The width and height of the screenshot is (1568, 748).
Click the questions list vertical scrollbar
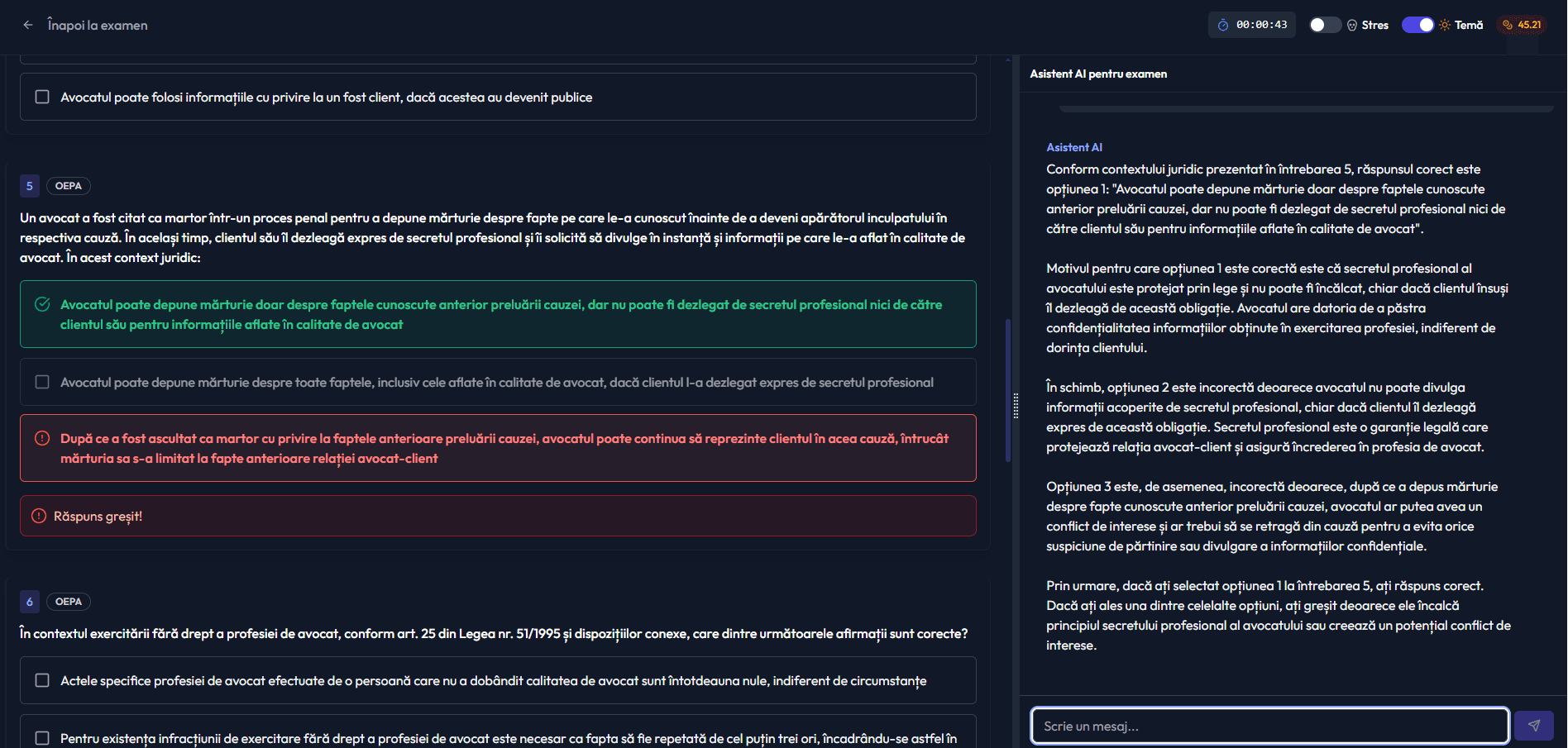(1008, 390)
